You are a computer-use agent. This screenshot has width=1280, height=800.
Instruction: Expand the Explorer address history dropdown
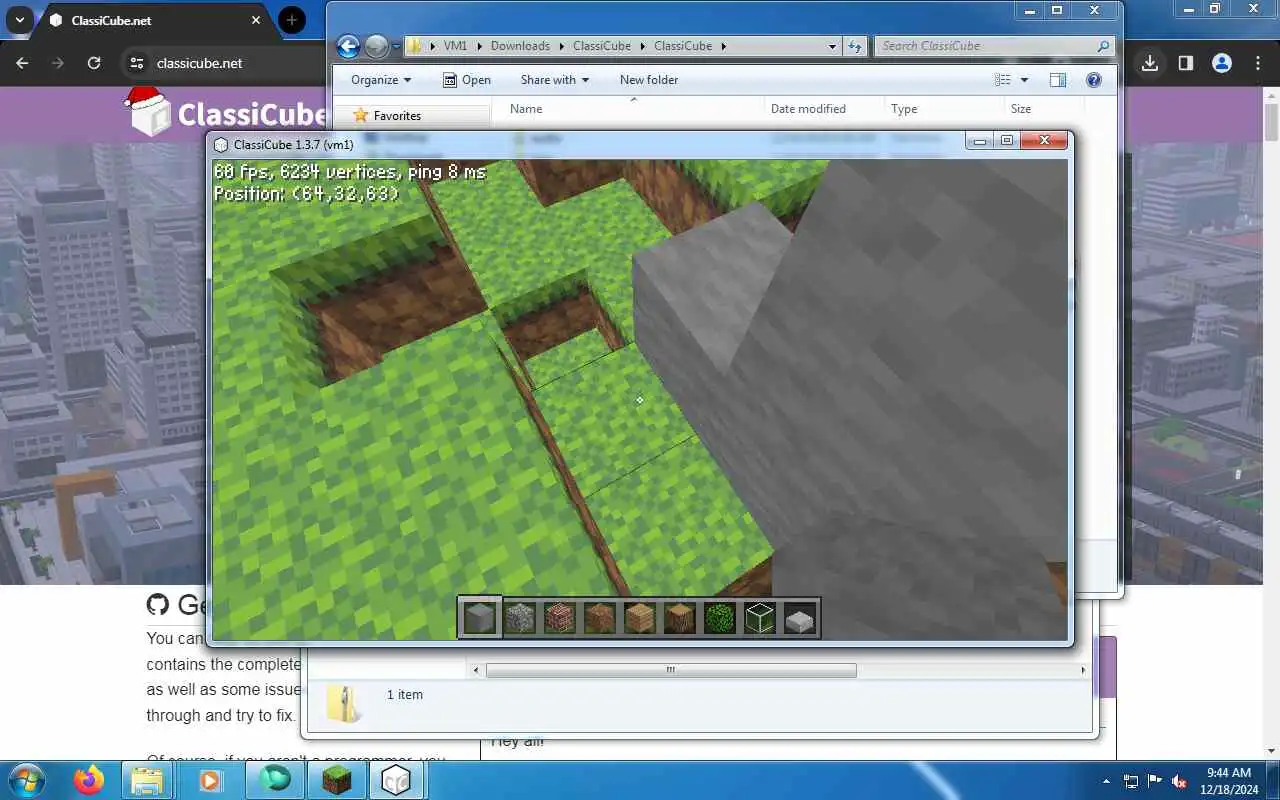pos(833,46)
